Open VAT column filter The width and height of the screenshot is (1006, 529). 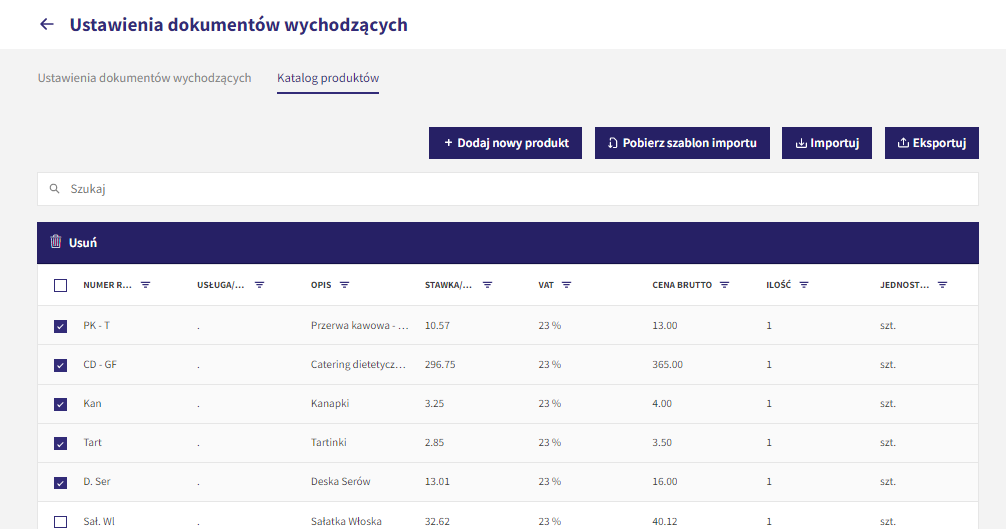tap(567, 285)
